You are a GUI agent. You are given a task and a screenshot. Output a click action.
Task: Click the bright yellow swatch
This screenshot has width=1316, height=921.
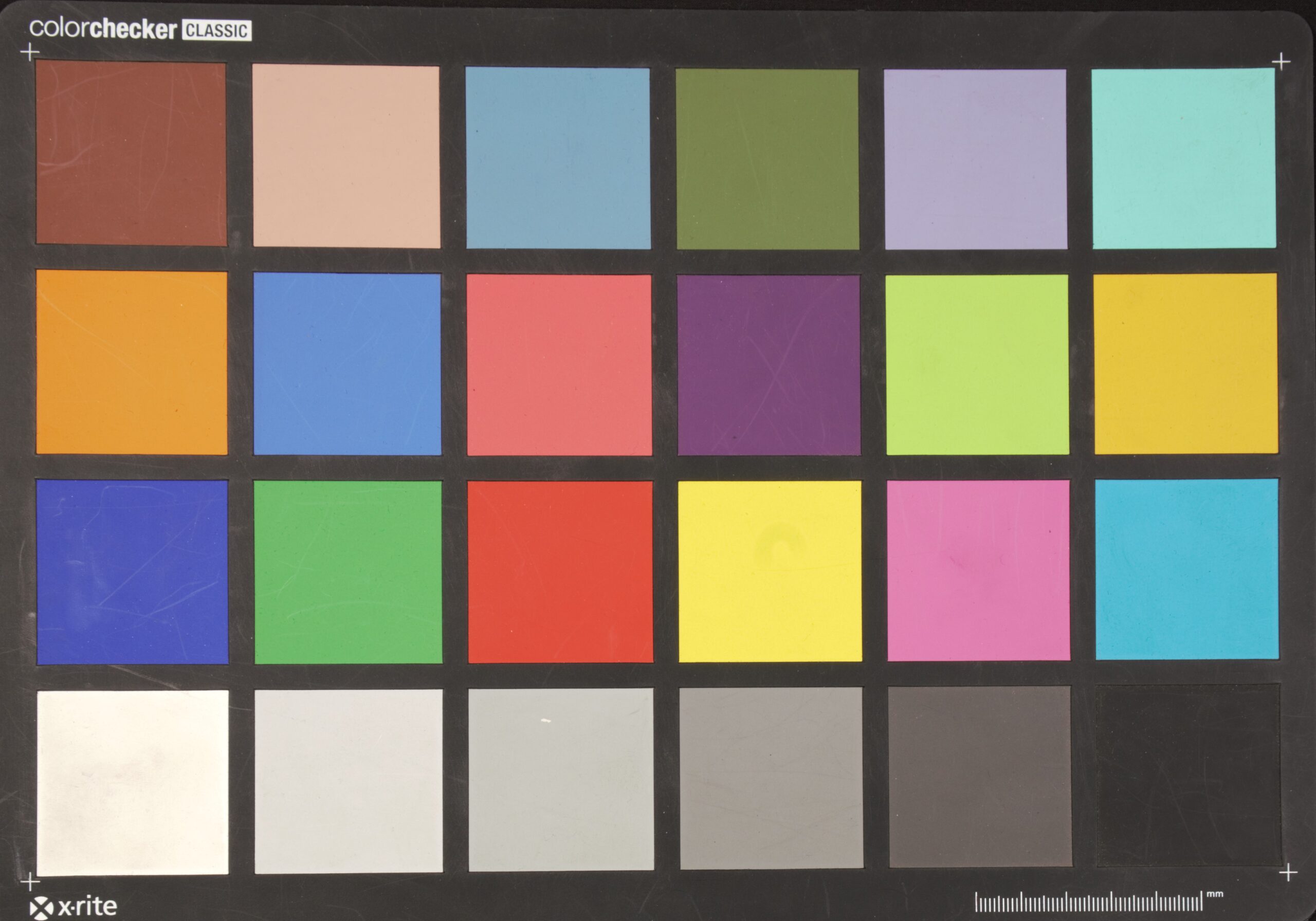click(770, 572)
